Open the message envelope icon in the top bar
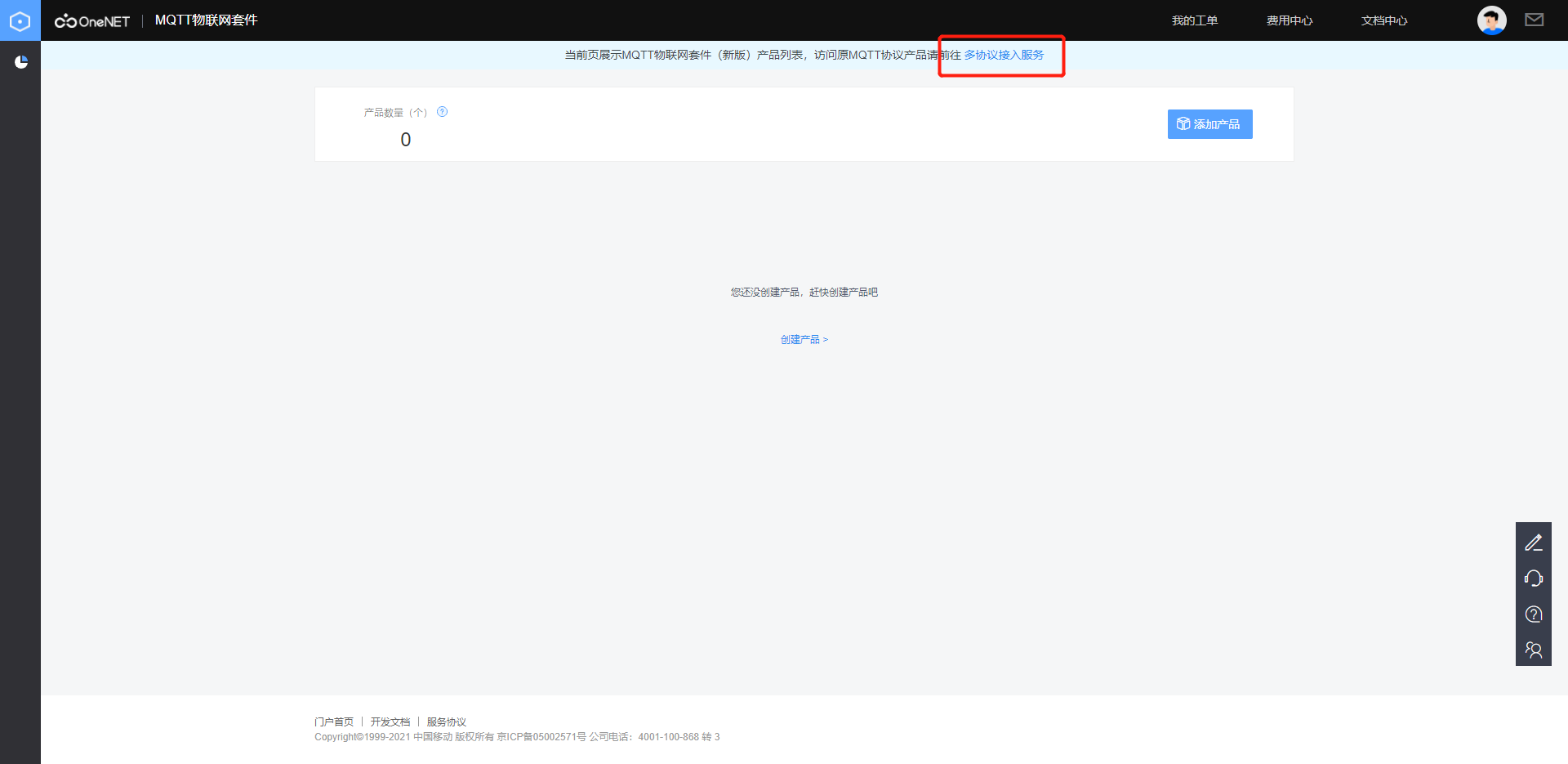Viewport: 1568px width, 764px height. tap(1535, 20)
